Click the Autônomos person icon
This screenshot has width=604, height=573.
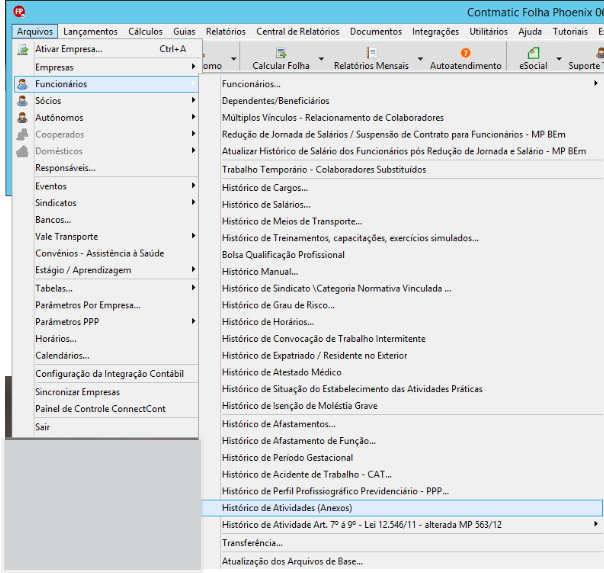[x=23, y=117]
